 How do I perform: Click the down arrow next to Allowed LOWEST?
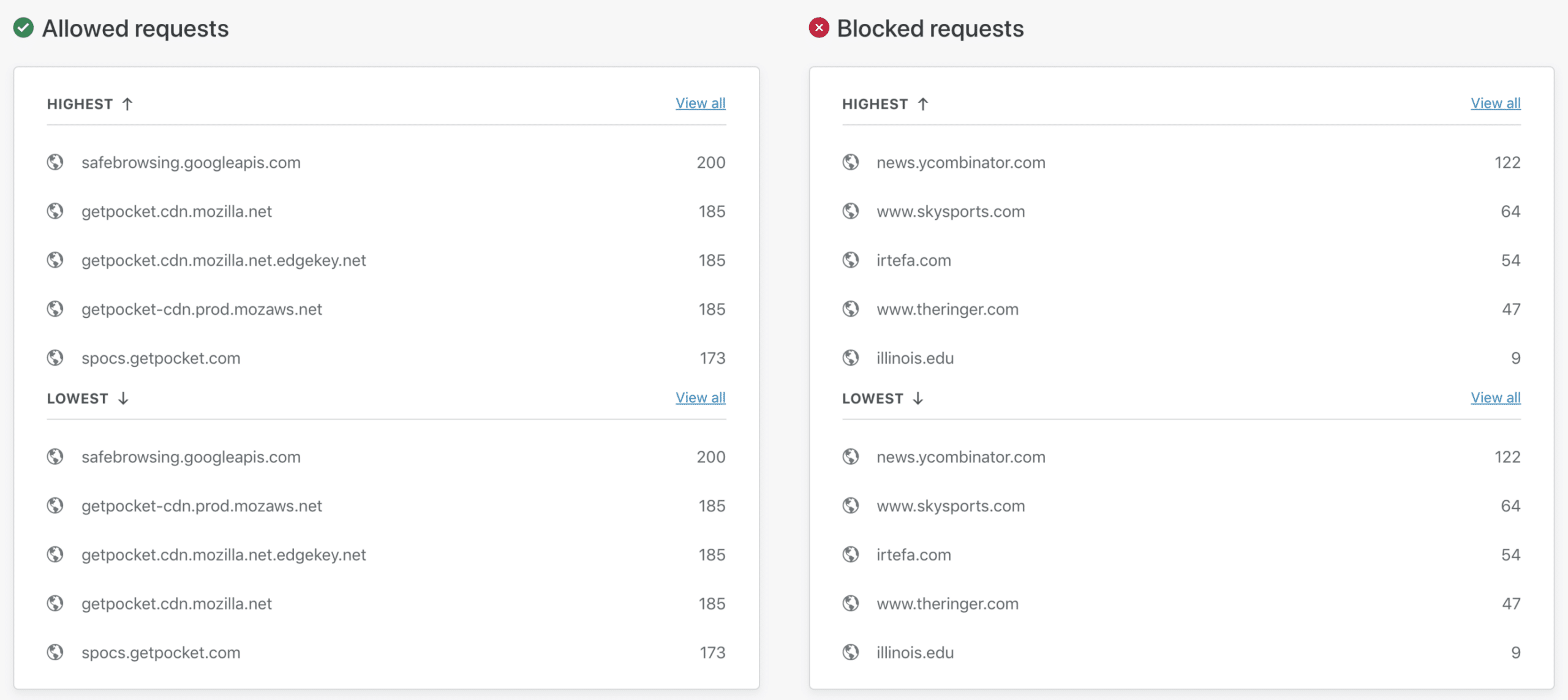[x=123, y=399]
